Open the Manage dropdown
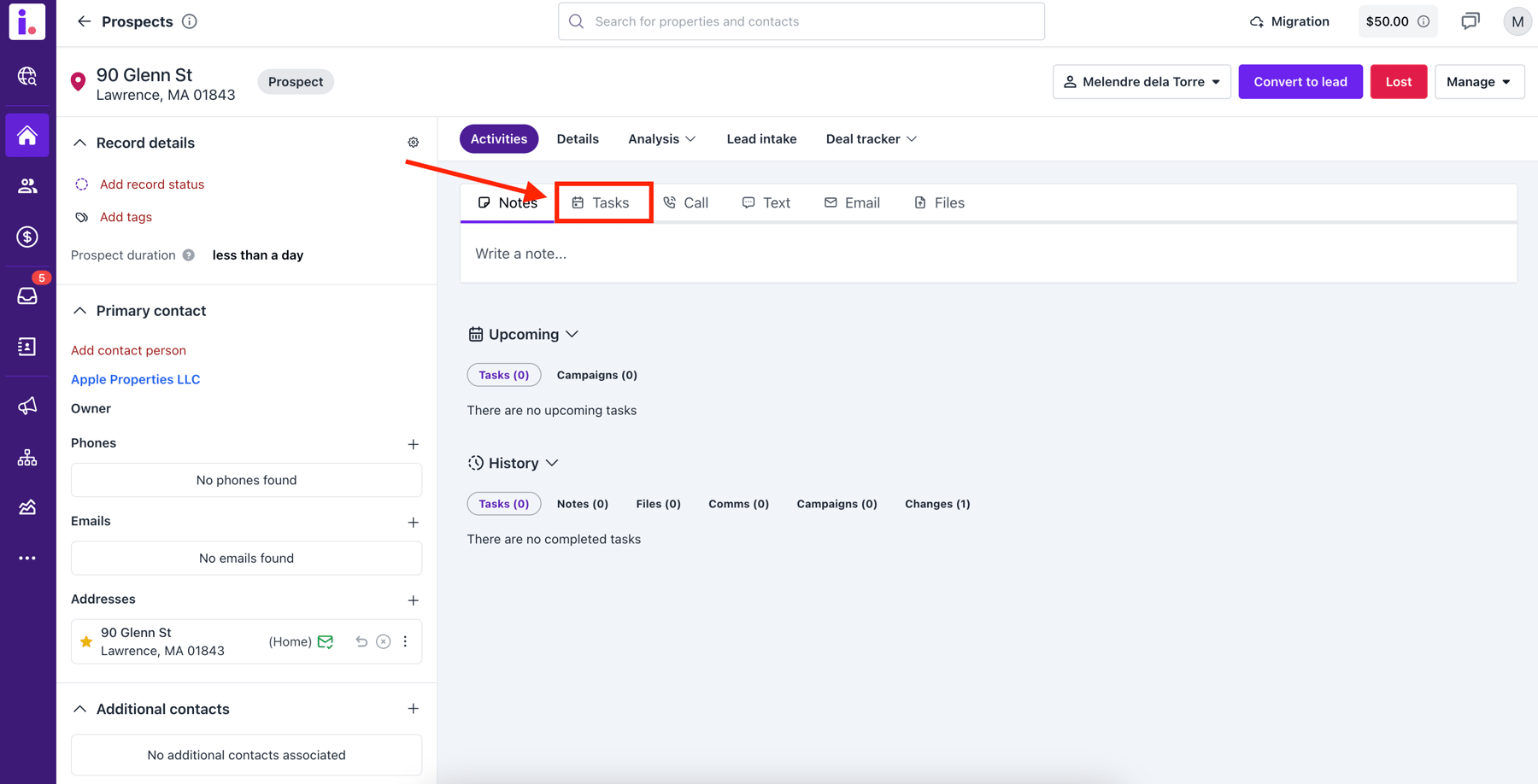 (x=1479, y=82)
